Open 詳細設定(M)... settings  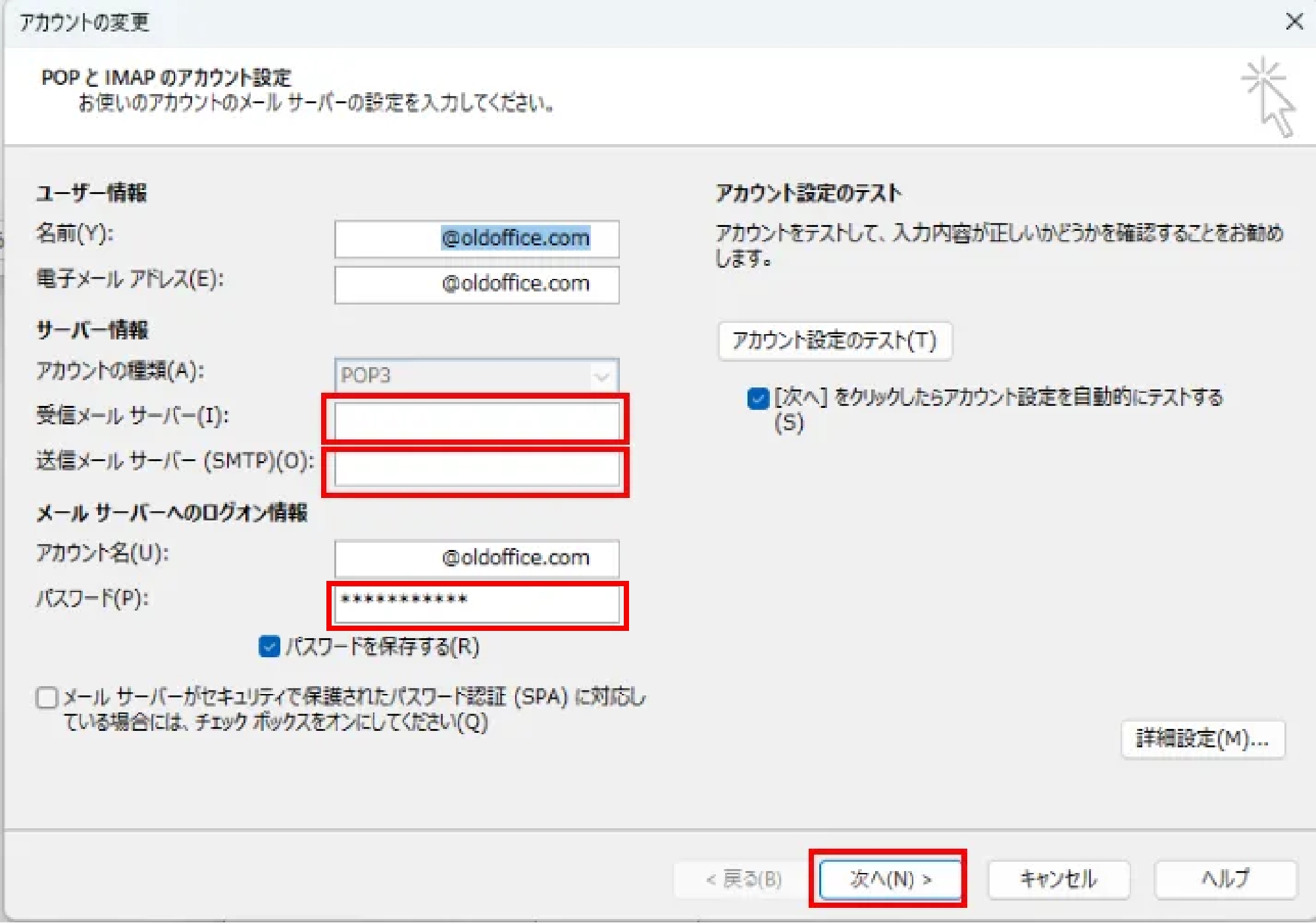tap(1202, 739)
